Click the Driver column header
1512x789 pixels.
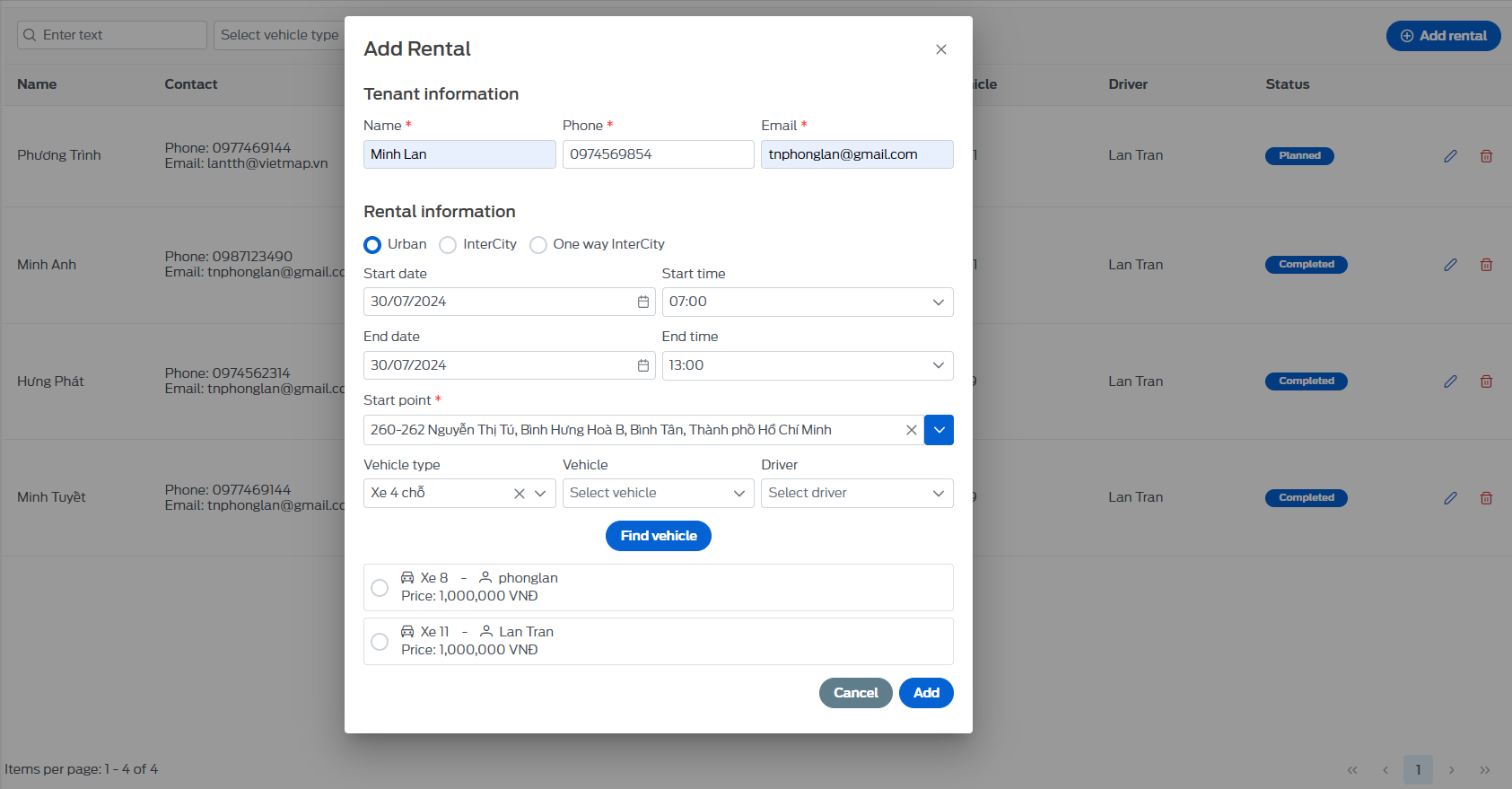(x=1128, y=84)
